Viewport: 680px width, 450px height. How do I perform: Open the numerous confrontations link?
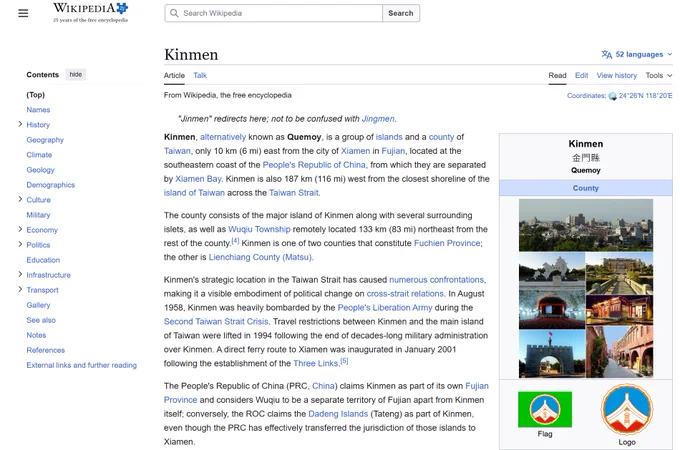(x=436, y=280)
